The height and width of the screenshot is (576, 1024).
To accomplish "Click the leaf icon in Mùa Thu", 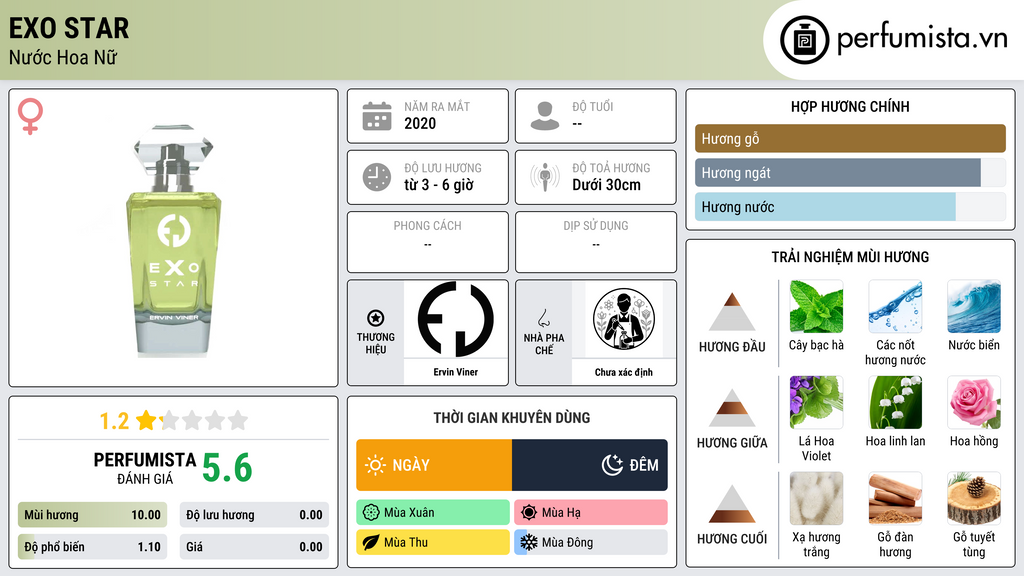I will coord(371,542).
